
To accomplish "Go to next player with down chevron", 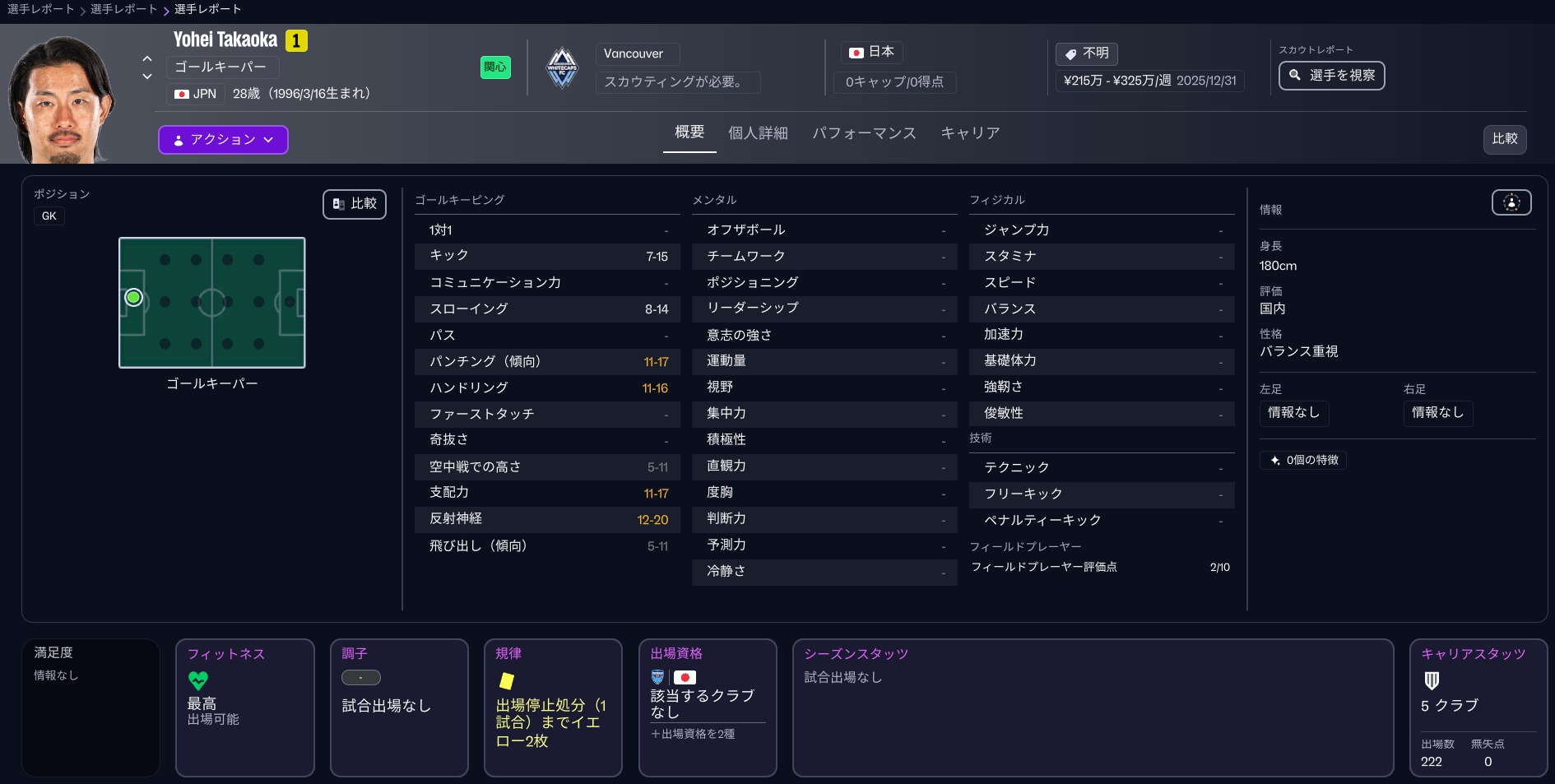I will point(147,77).
